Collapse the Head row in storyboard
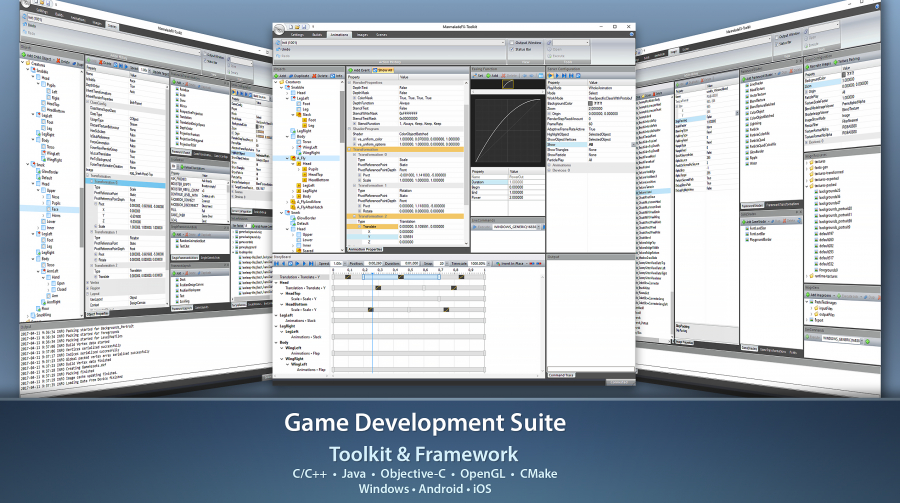900x503 pixels. (277, 282)
